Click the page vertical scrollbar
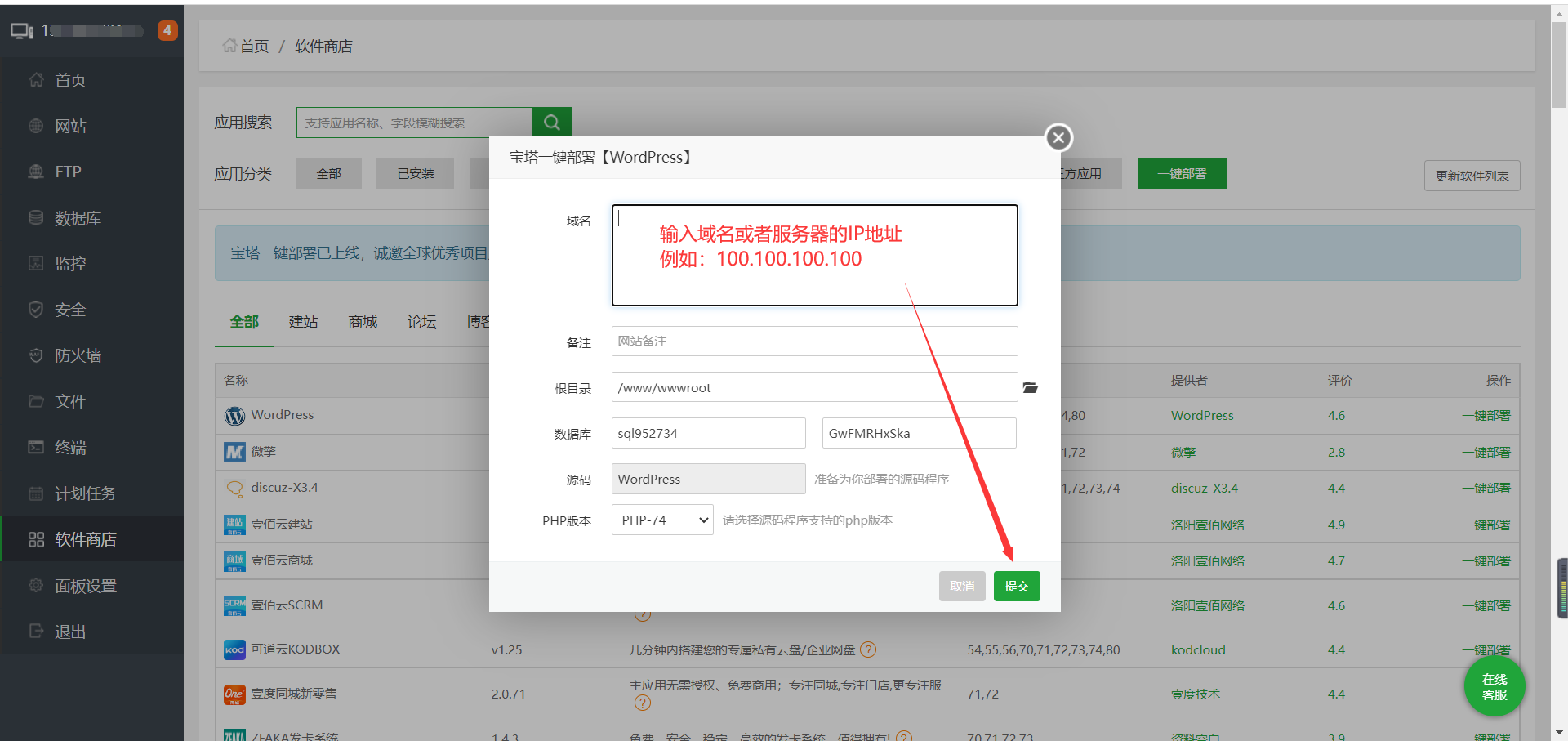The image size is (1568, 741). [1559, 65]
